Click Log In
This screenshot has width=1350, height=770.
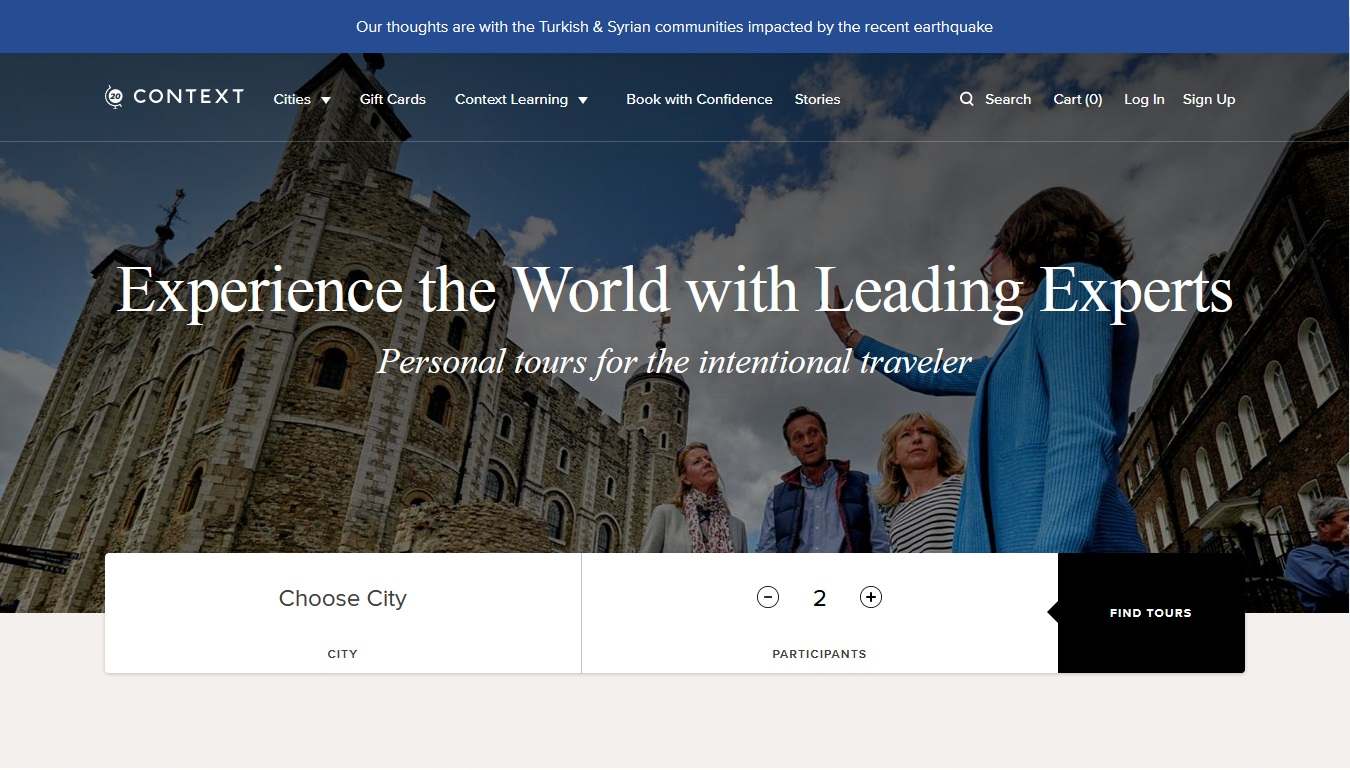click(x=1144, y=99)
